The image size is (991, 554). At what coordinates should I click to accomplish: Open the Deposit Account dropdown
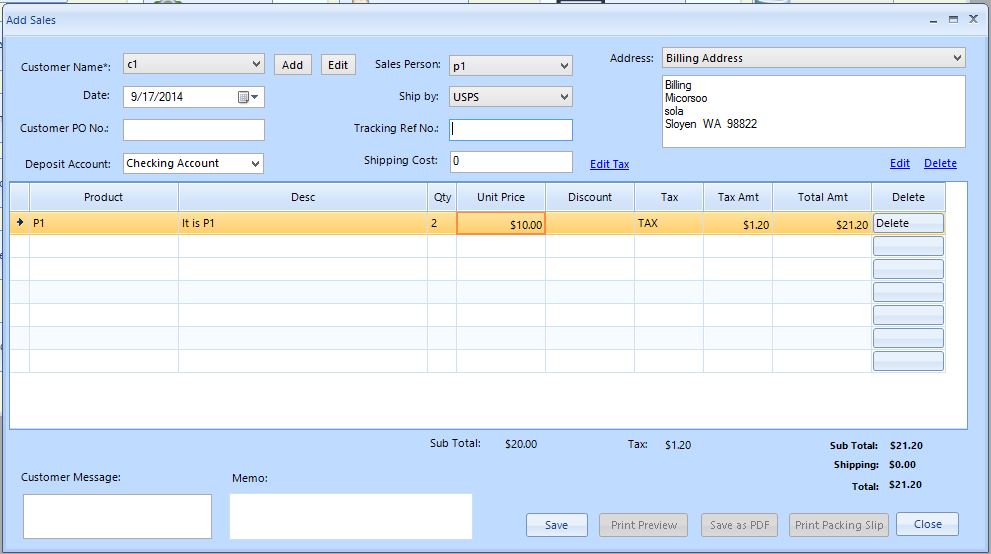(x=255, y=163)
